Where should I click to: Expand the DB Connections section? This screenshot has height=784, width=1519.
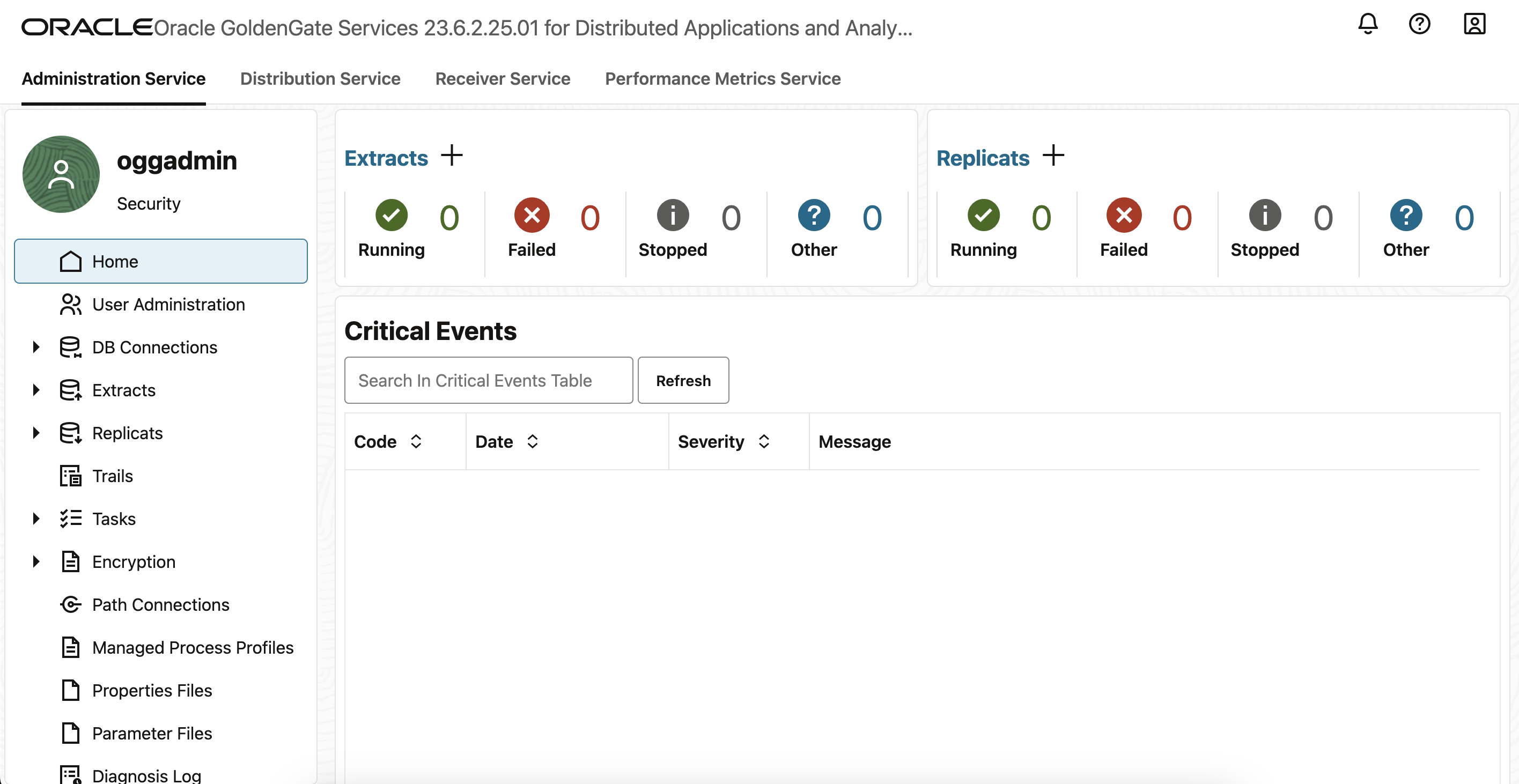click(x=35, y=347)
